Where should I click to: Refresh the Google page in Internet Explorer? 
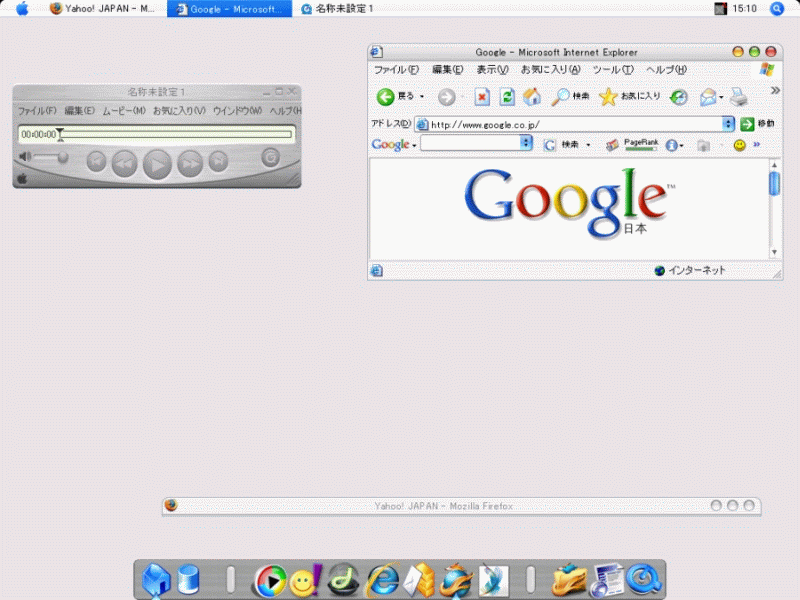pyautogui.click(x=507, y=96)
